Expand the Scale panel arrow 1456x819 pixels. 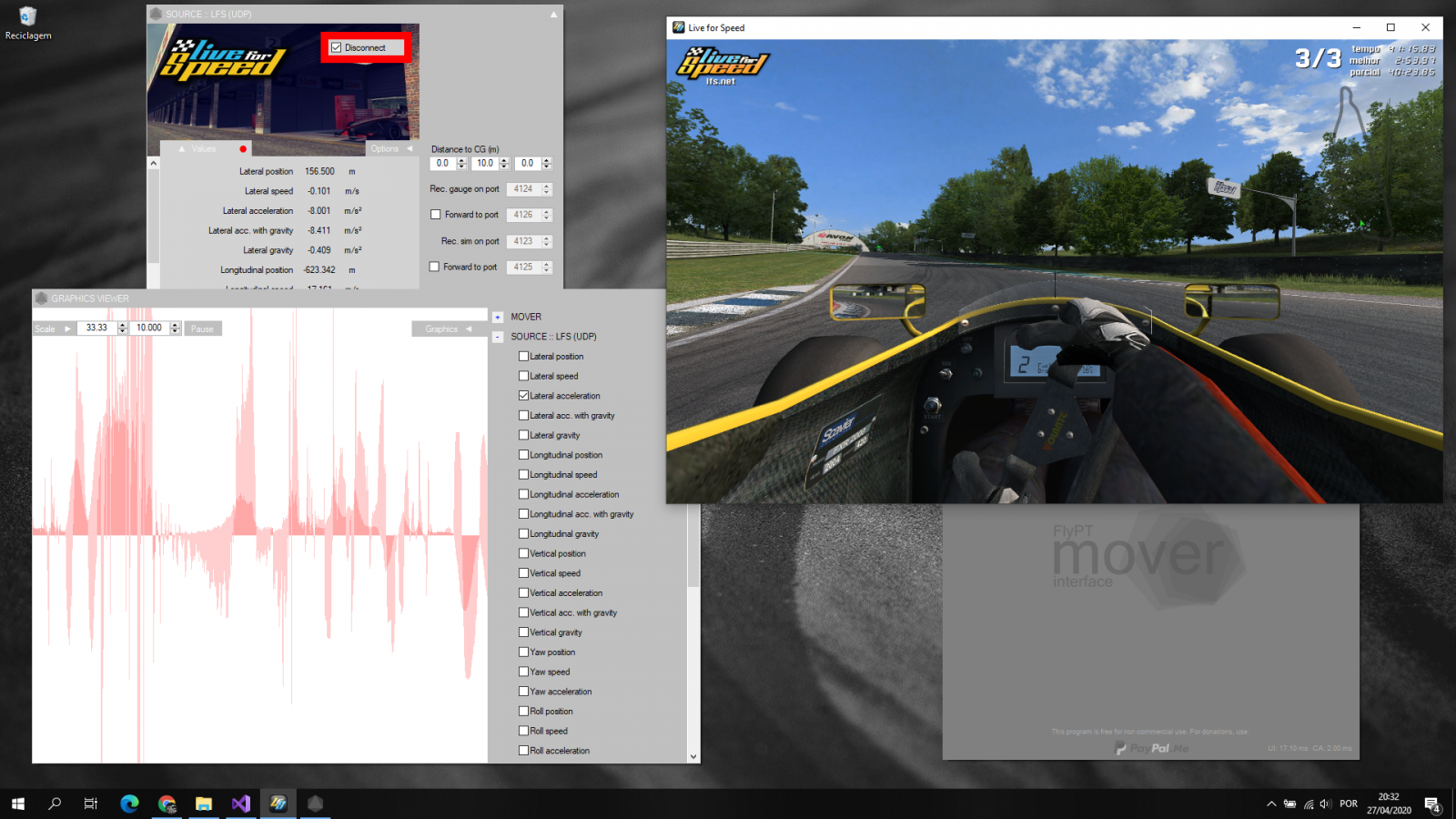(x=67, y=329)
